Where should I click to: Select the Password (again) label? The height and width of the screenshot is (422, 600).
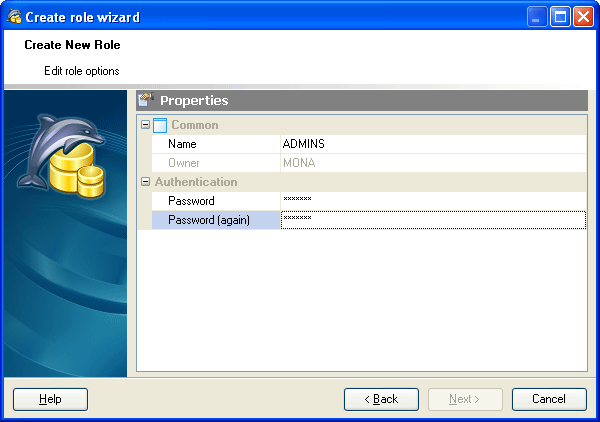coord(208,220)
